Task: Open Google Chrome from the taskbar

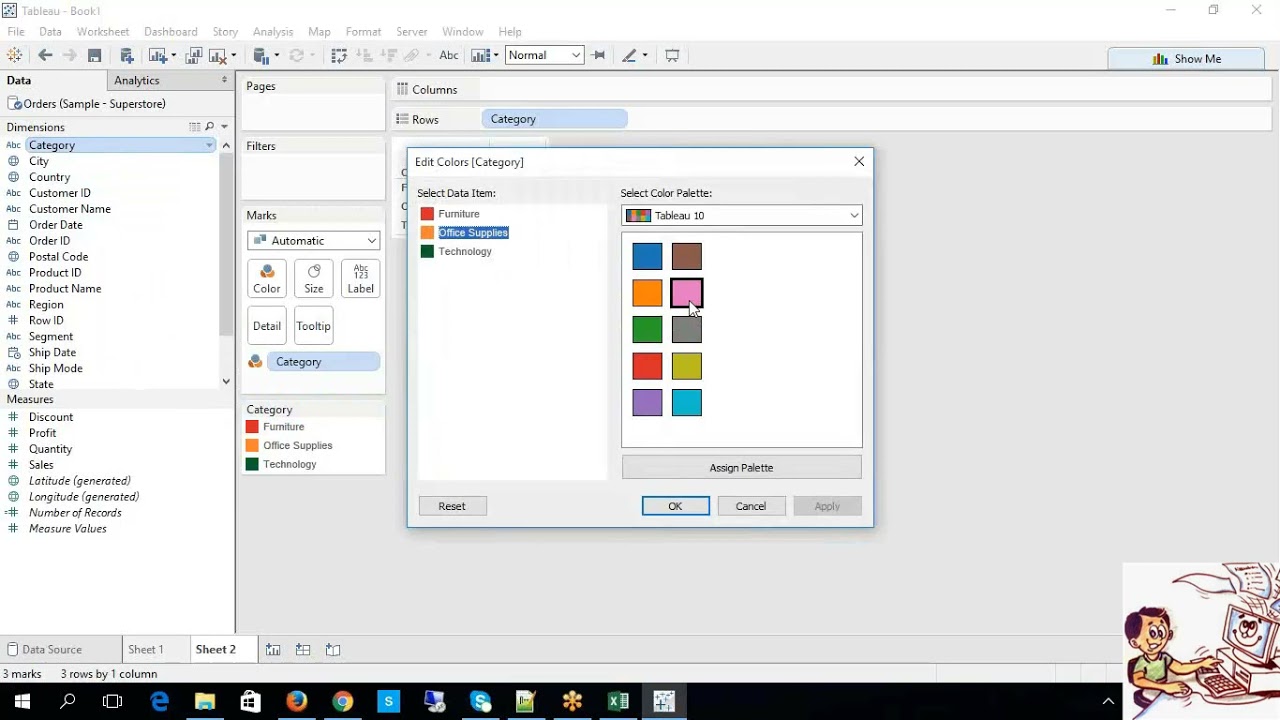Action: [x=343, y=702]
